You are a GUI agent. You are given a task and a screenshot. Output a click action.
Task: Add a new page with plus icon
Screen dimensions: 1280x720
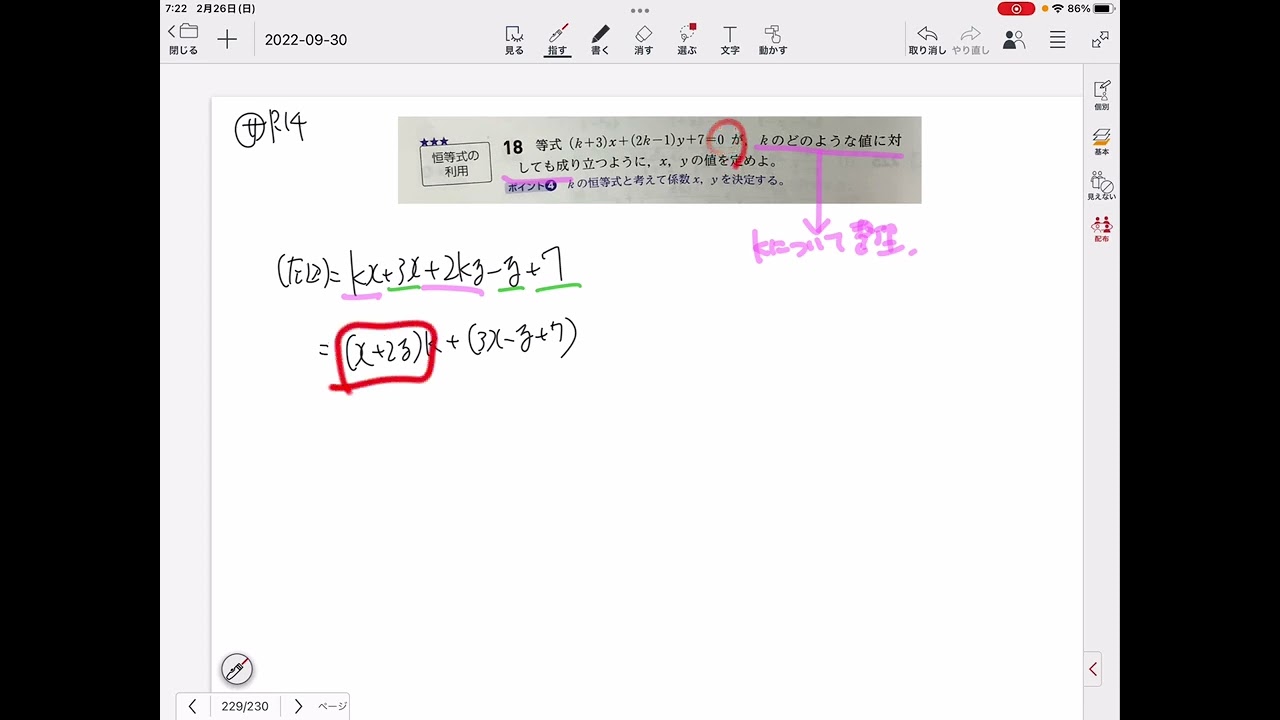pyautogui.click(x=227, y=40)
